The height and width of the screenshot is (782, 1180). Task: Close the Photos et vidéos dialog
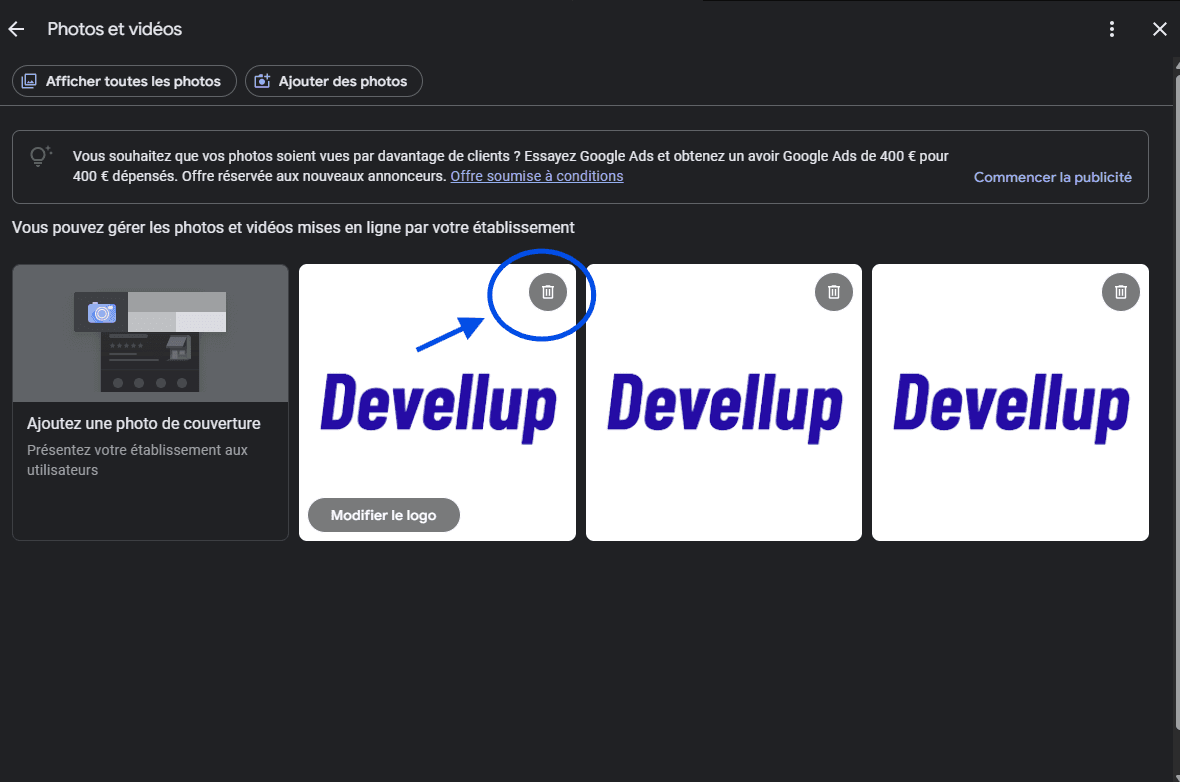(1160, 29)
